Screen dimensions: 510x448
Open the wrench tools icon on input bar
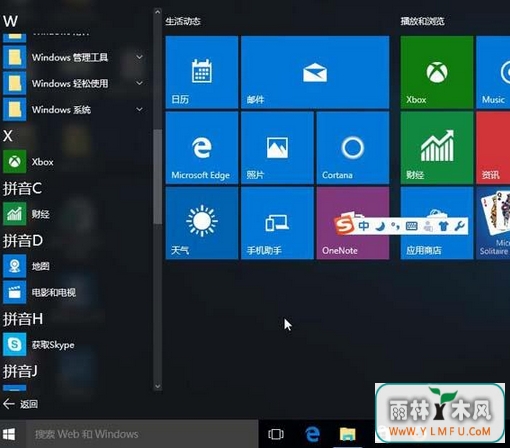pos(459,226)
